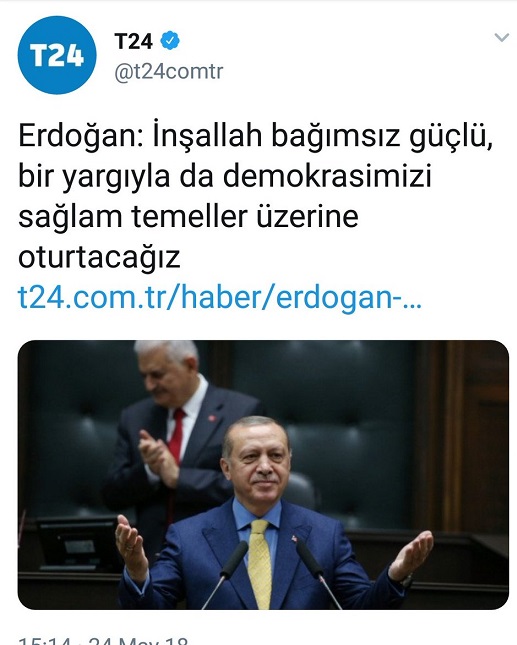Image resolution: width=517 pixels, height=645 pixels.
Task: Click the right microphone in the photo
Action: pyautogui.click(x=319, y=574)
